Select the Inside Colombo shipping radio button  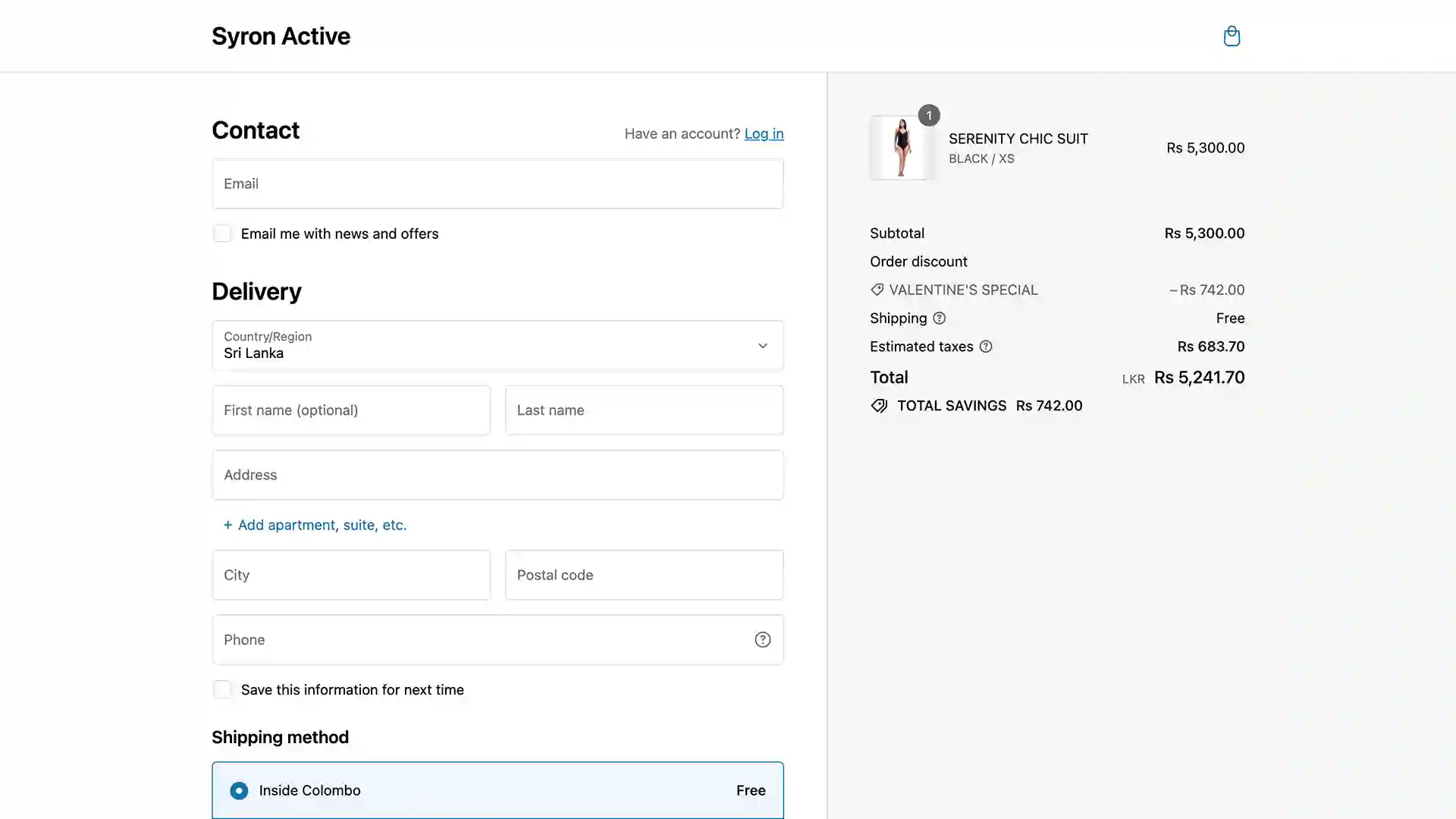coord(239,789)
